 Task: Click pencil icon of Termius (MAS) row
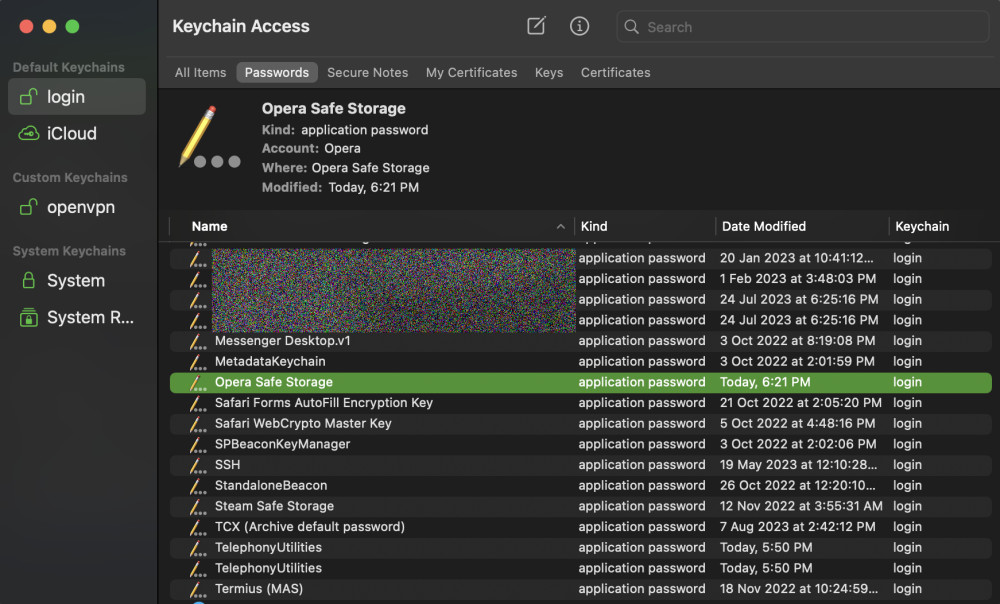click(x=198, y=589)
